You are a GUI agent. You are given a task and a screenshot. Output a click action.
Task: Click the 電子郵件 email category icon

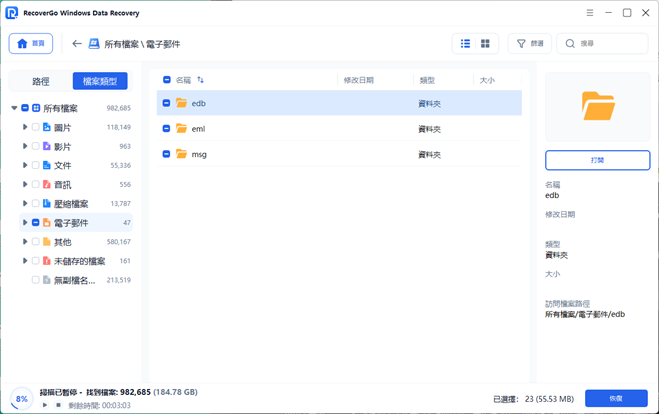click(47, 222)
